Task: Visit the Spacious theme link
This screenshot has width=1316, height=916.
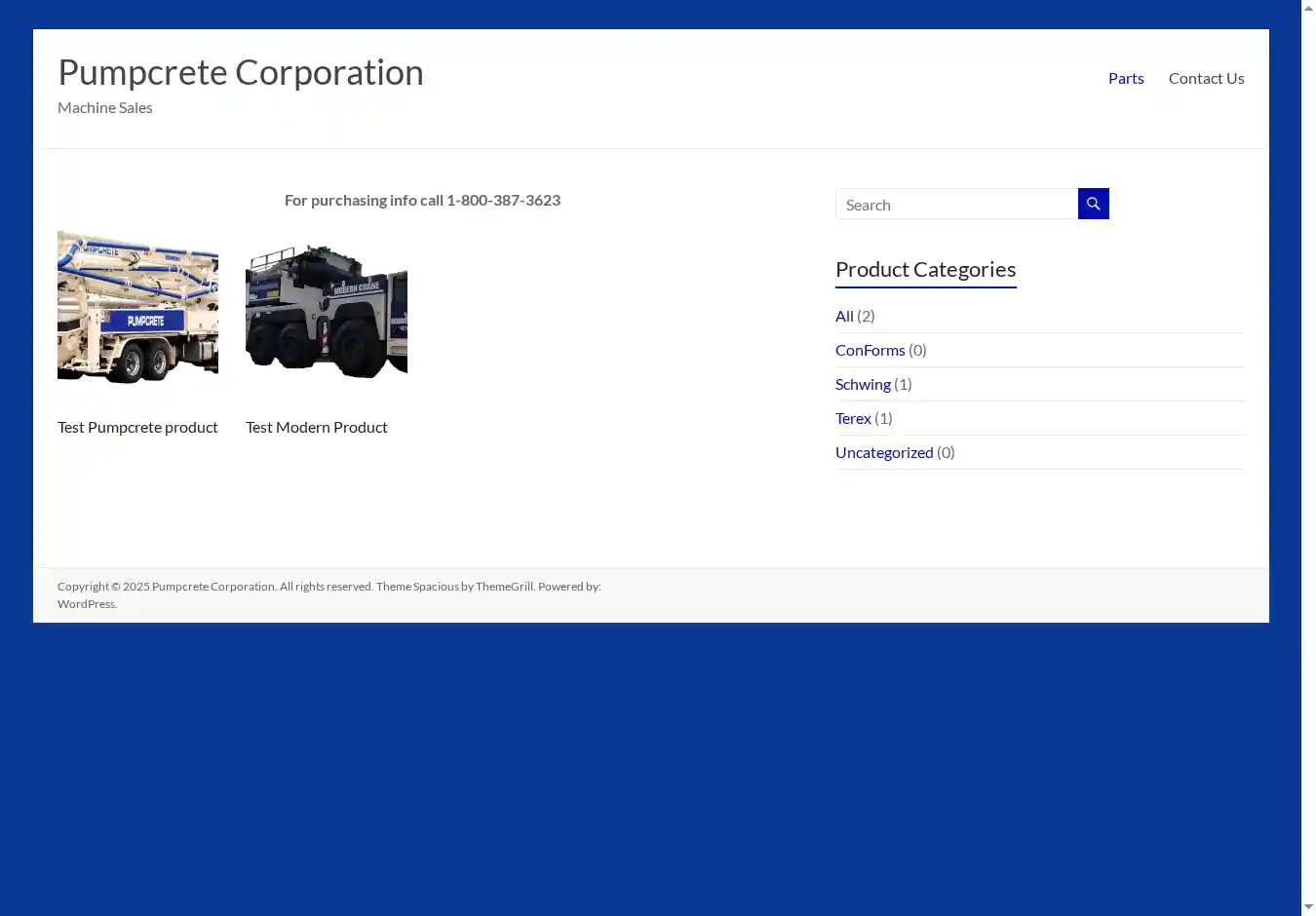Action: click(436, 587)
